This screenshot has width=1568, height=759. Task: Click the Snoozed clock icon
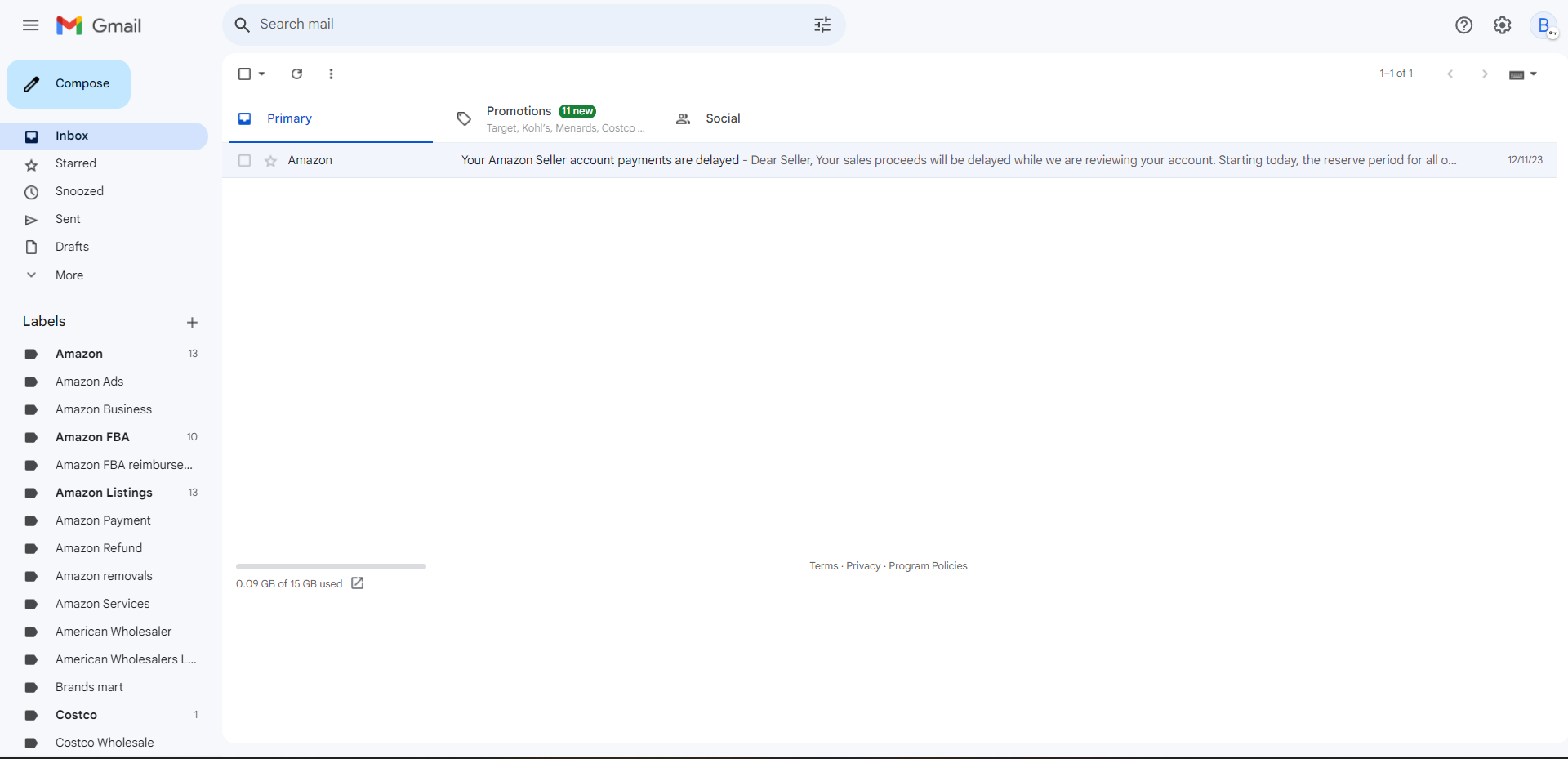click(x=31, y=193)
